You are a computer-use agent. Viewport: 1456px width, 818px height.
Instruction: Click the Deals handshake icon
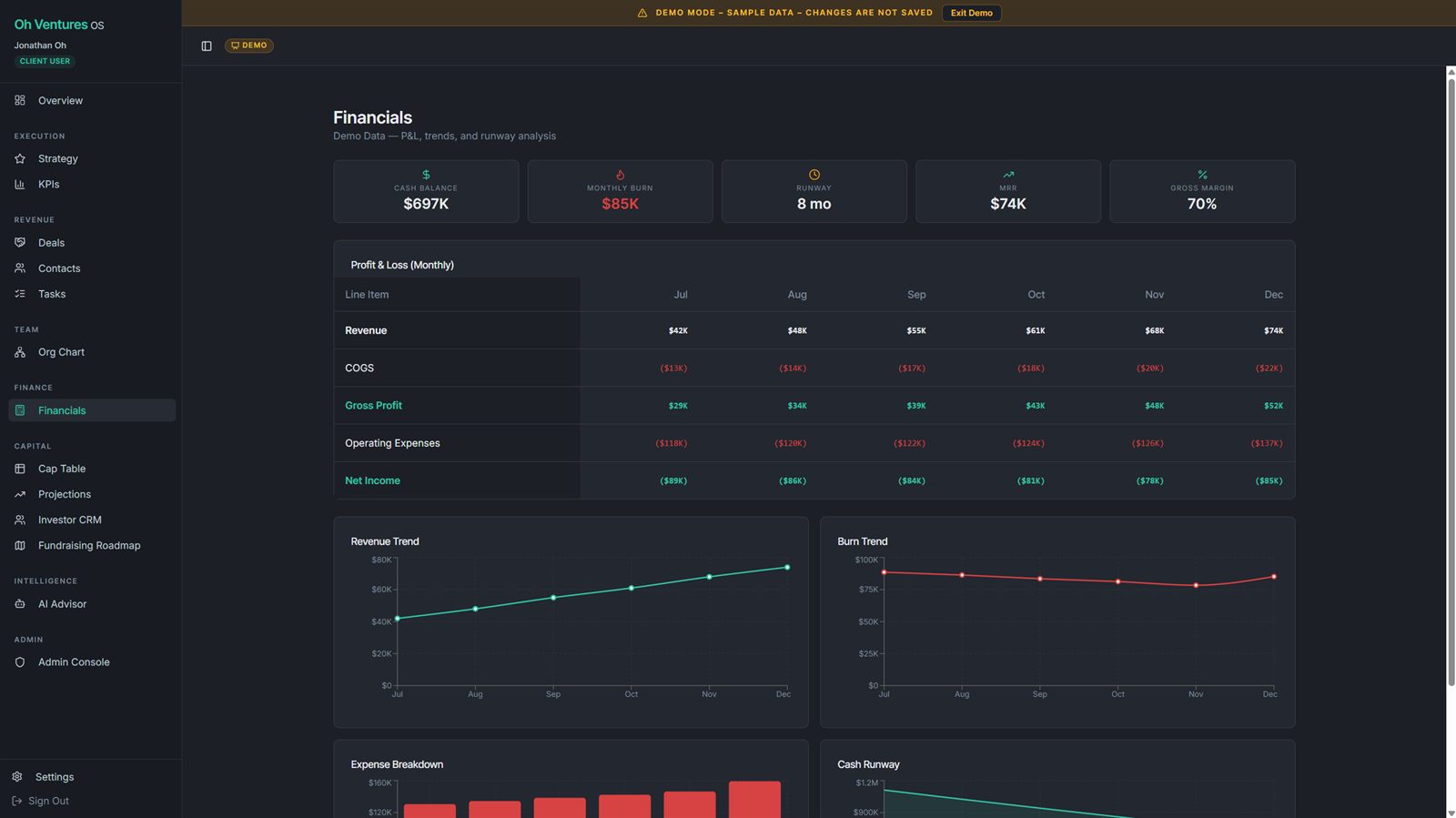pyautogui.click(x=20, y=243)
